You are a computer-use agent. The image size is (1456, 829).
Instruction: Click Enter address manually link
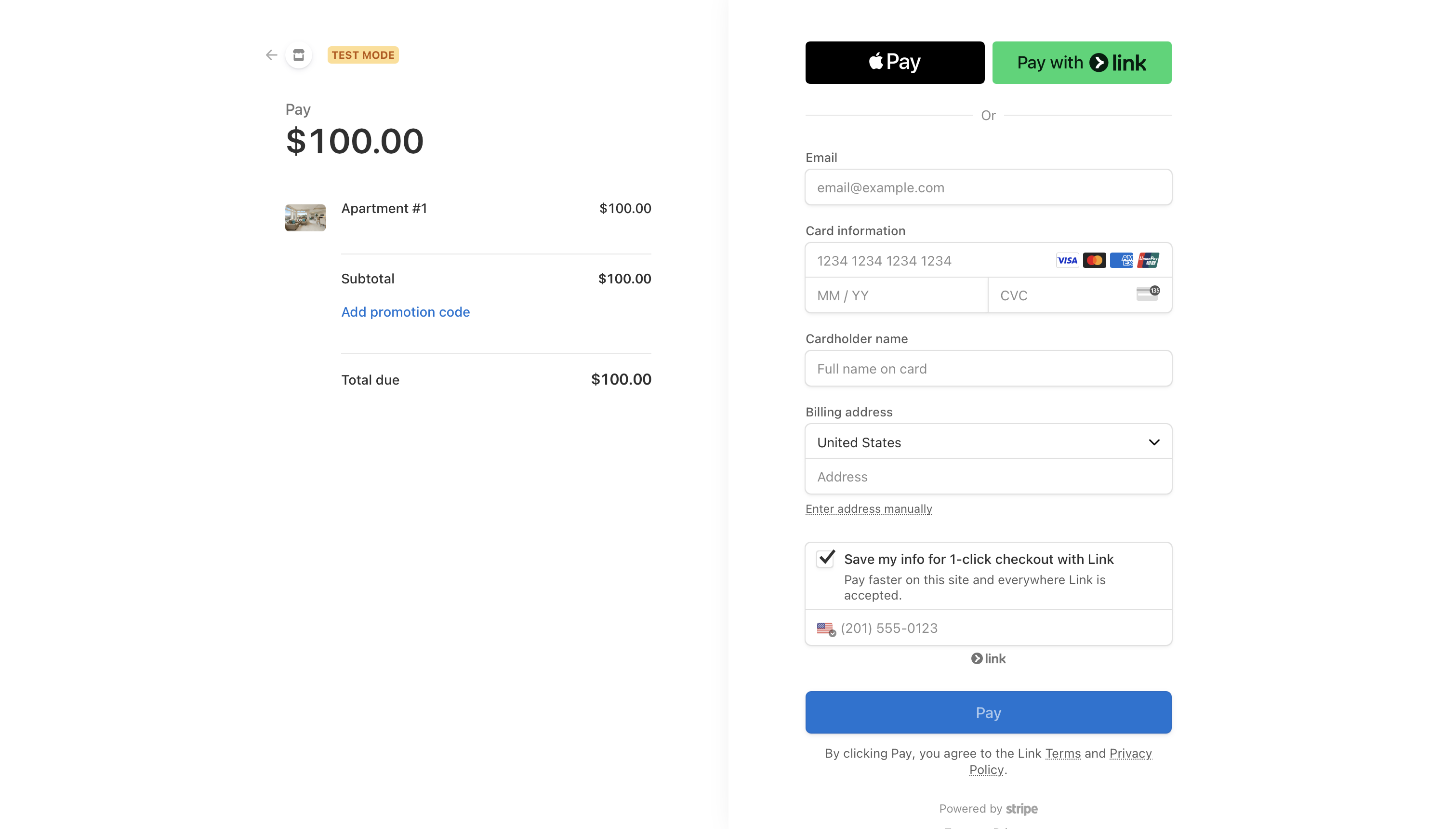point(868,509)
